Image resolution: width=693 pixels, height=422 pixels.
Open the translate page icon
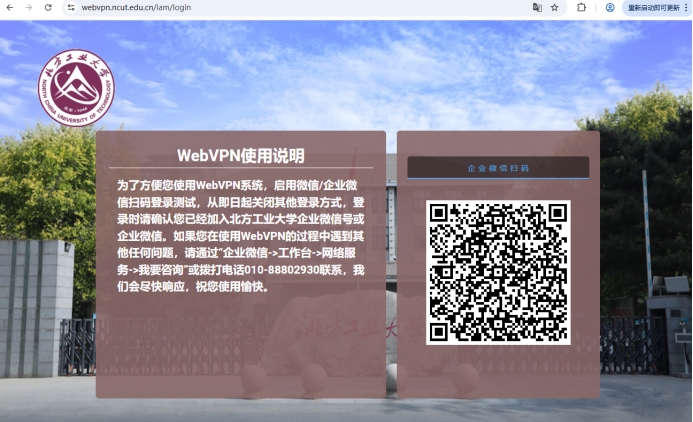pos(537,8)
